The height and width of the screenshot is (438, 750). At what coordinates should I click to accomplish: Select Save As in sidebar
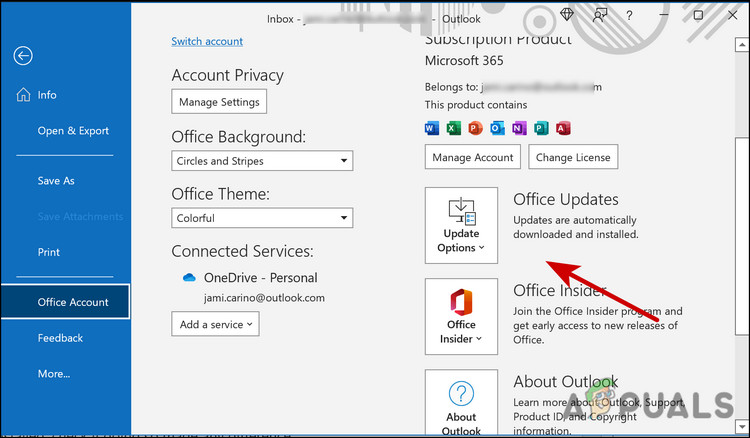click(x=56, y=181)
